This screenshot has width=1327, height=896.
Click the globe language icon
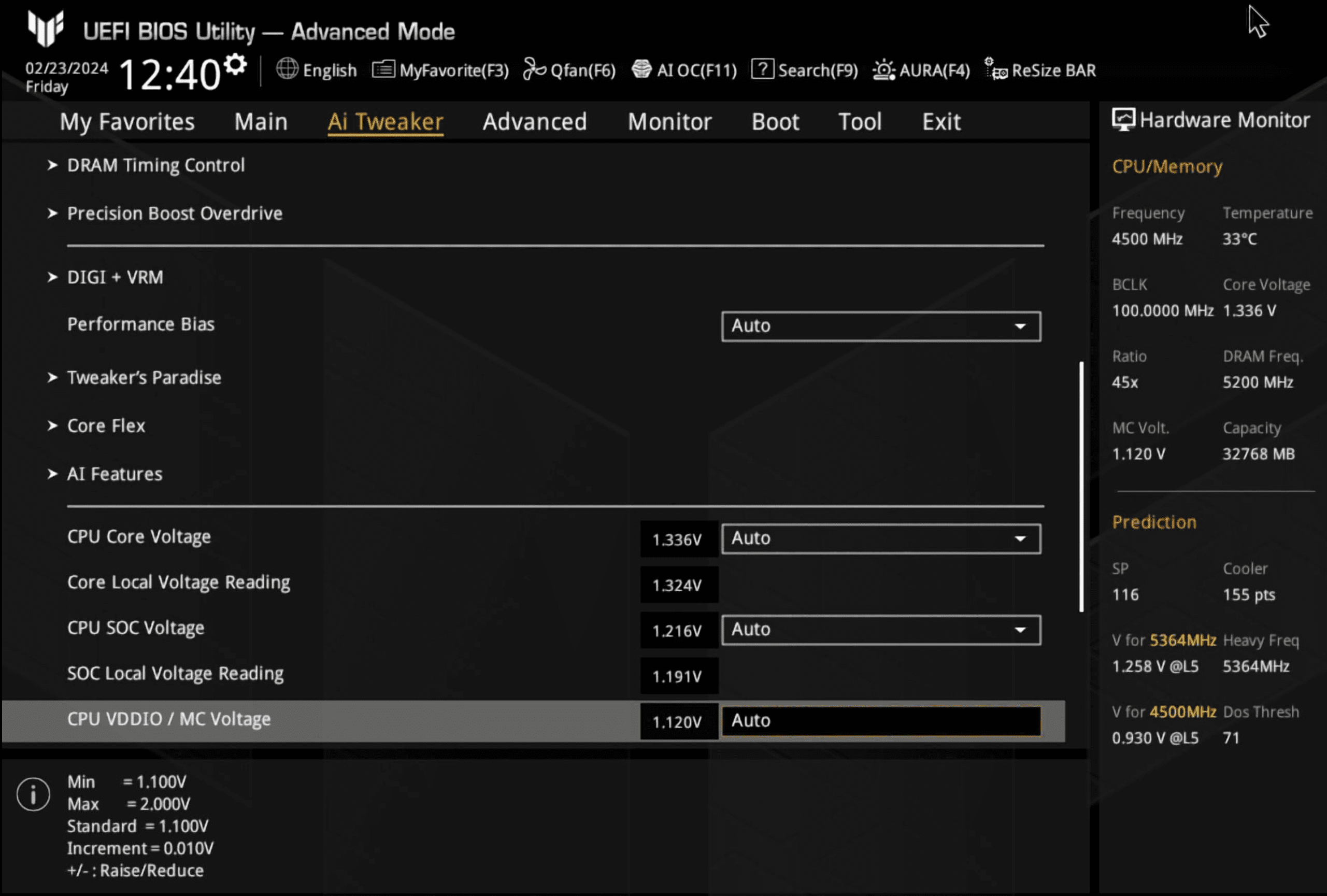(x=287, y=69)
